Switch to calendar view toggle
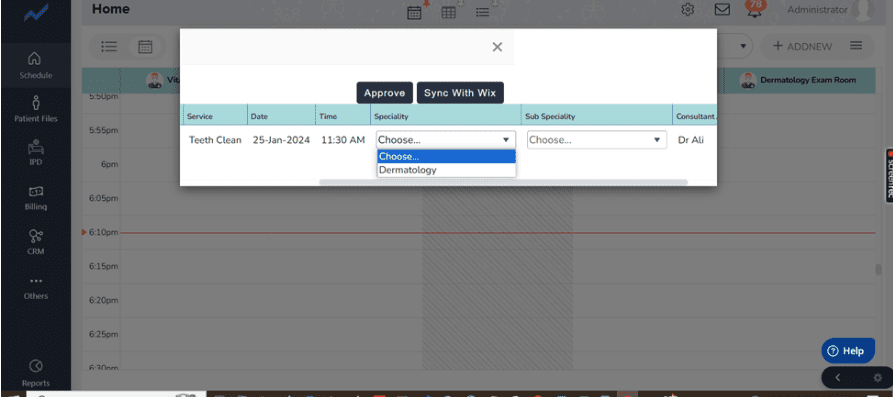The height and width of the screenshot is (397, 893). (145, 47)
